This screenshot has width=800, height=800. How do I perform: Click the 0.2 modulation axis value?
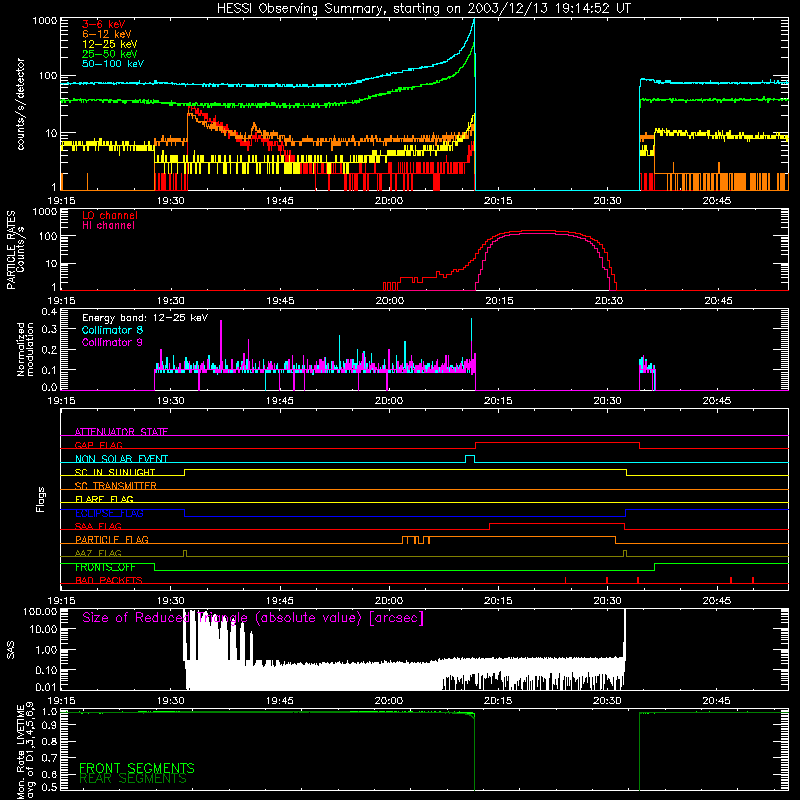[x=49, y=350]
